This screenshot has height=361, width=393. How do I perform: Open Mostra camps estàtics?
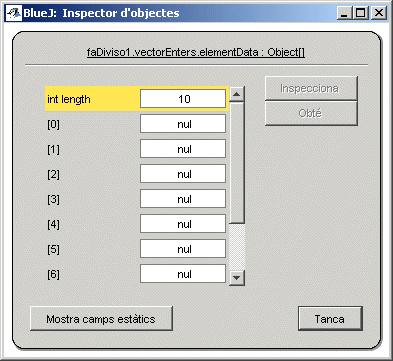(x=101, y=319)
